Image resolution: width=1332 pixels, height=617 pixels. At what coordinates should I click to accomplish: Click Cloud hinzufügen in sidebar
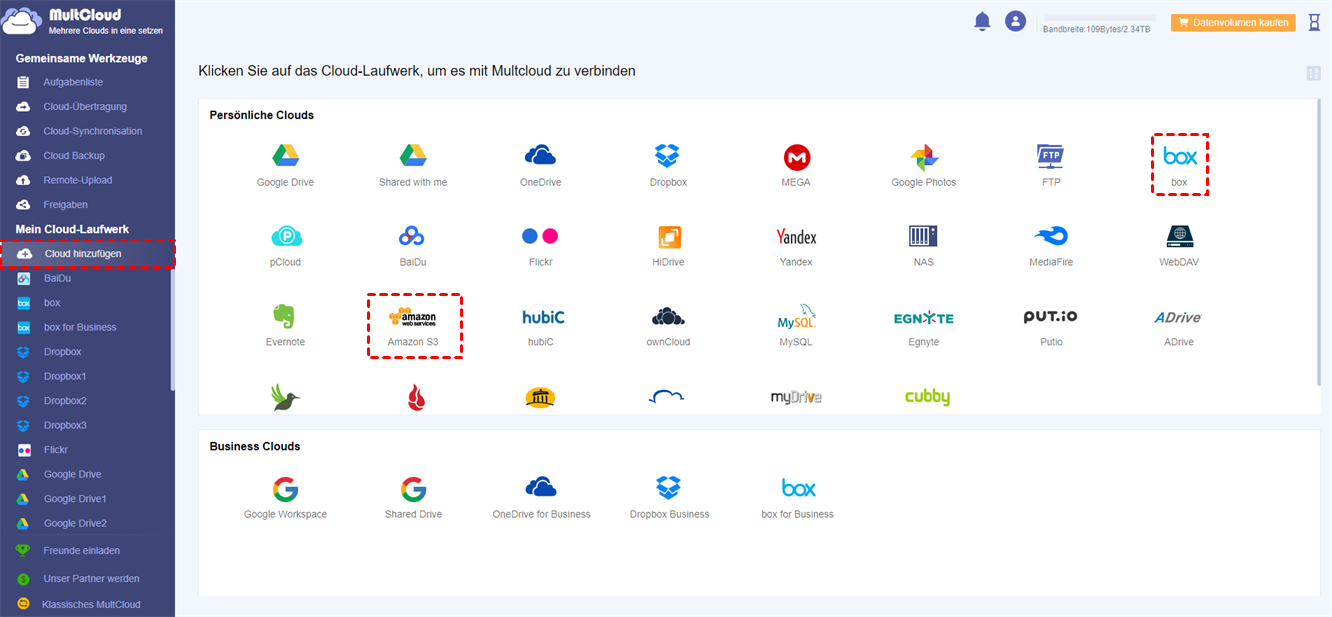(87, 254)
